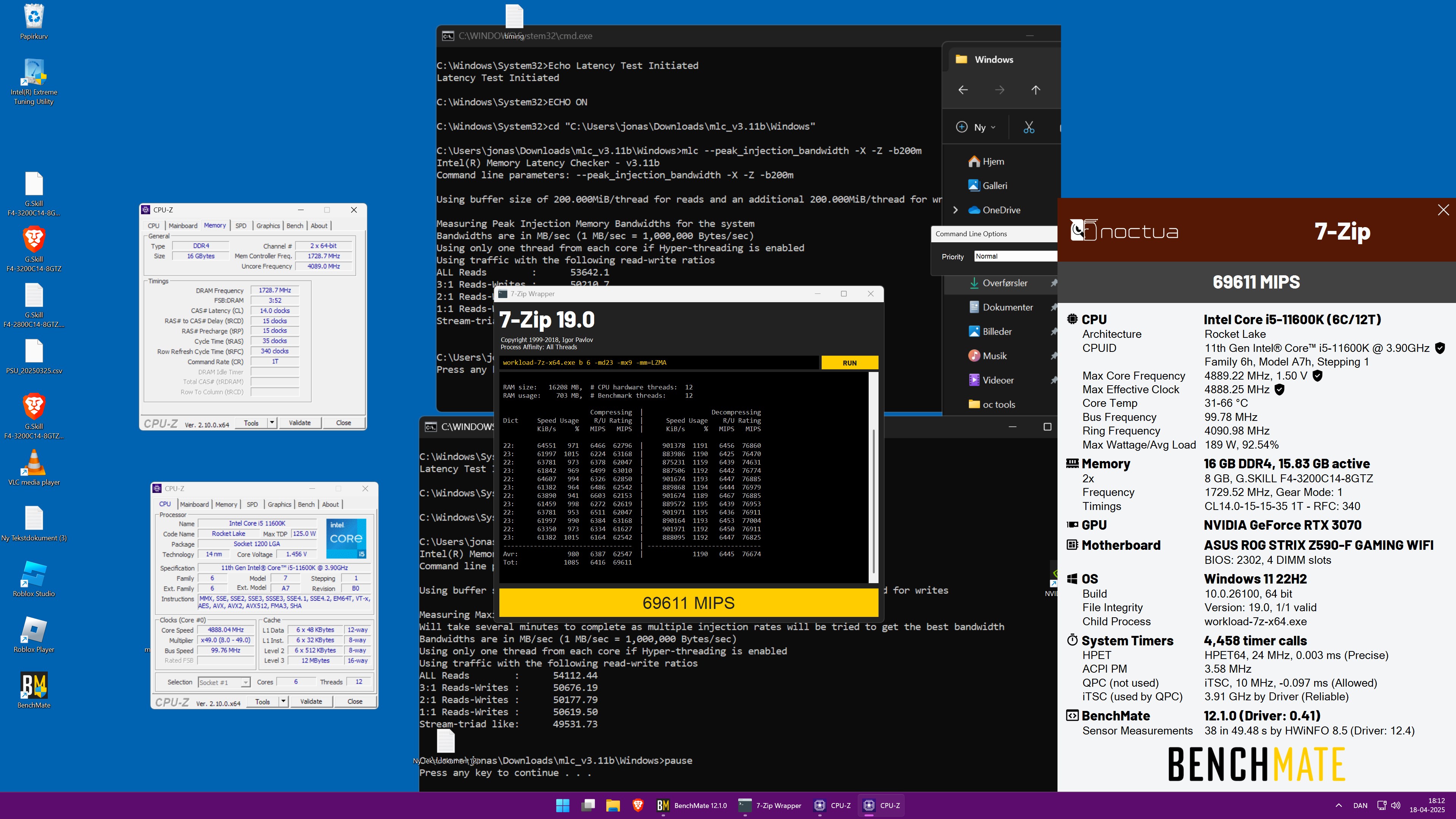This screenshot has width=1456, height=819.
Task: Select Memory tab in upper CPU-Z window
Action: 215,226
